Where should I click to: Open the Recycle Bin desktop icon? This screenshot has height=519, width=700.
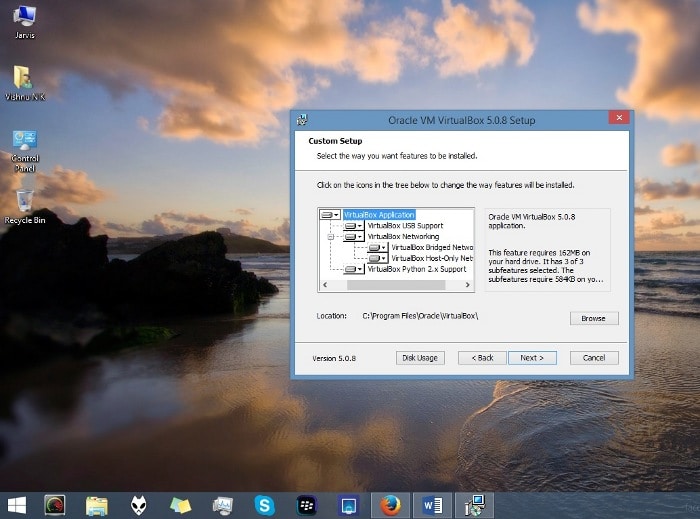[x=24, y=206]
